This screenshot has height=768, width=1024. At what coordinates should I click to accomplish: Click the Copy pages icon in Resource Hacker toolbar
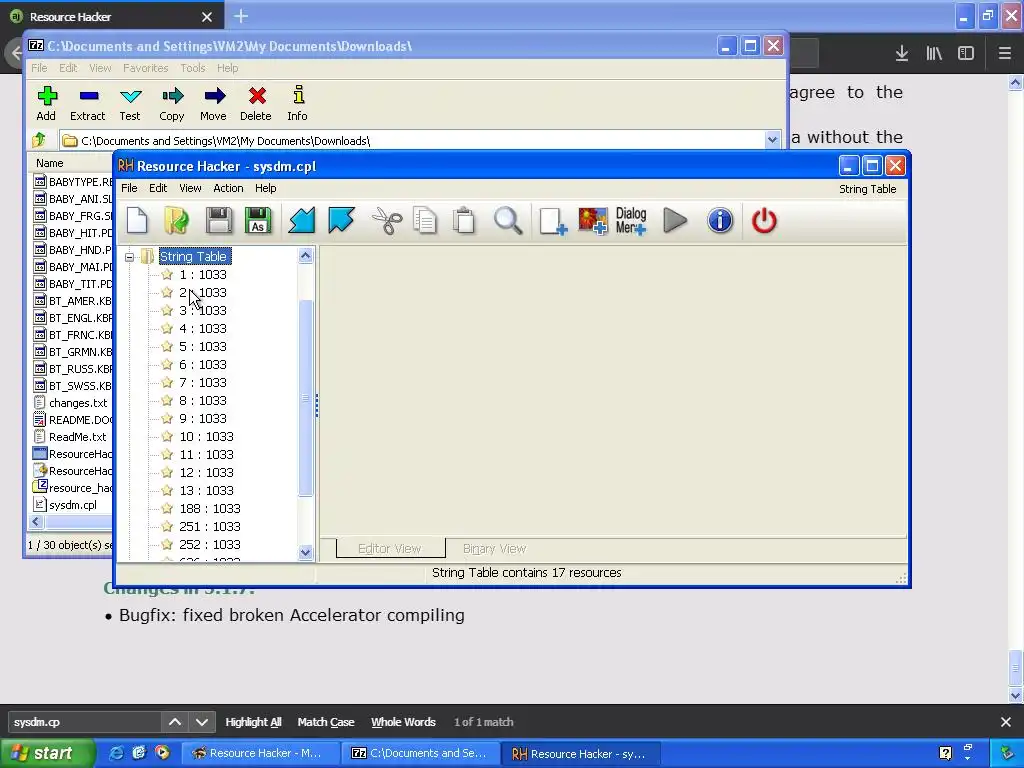[x=425, y=221]
